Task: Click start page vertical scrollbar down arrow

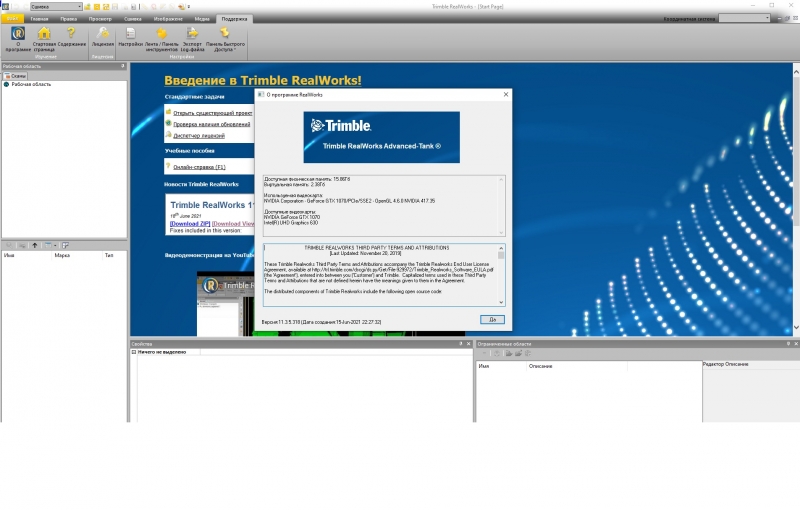Action: (796, 327)
